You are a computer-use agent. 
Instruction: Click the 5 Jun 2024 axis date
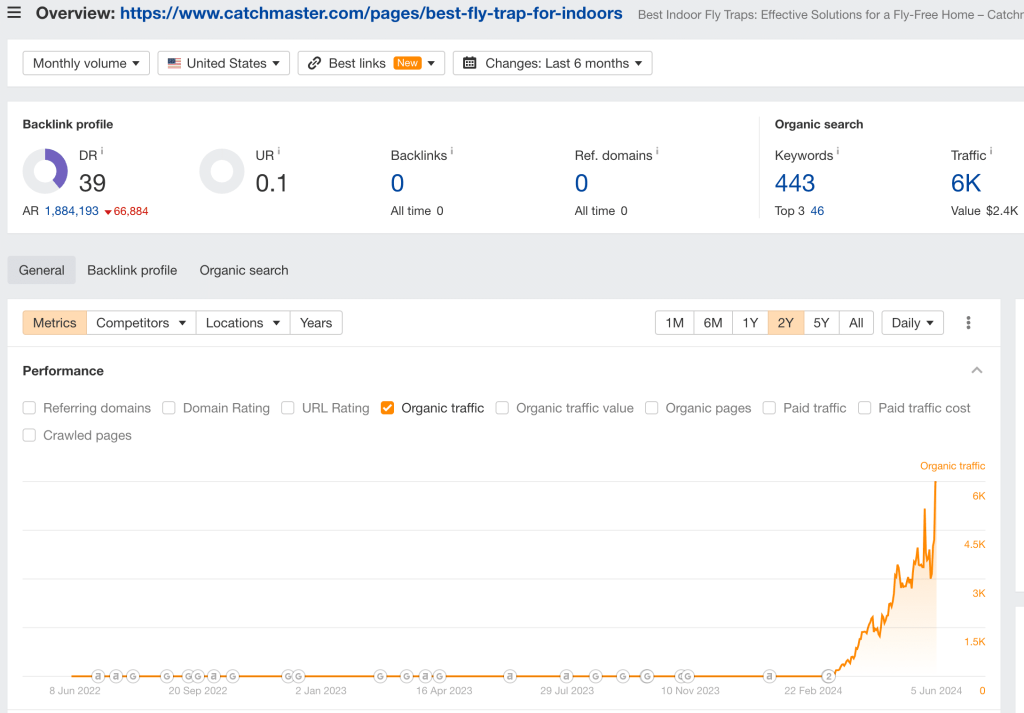(x=936, y=691)
